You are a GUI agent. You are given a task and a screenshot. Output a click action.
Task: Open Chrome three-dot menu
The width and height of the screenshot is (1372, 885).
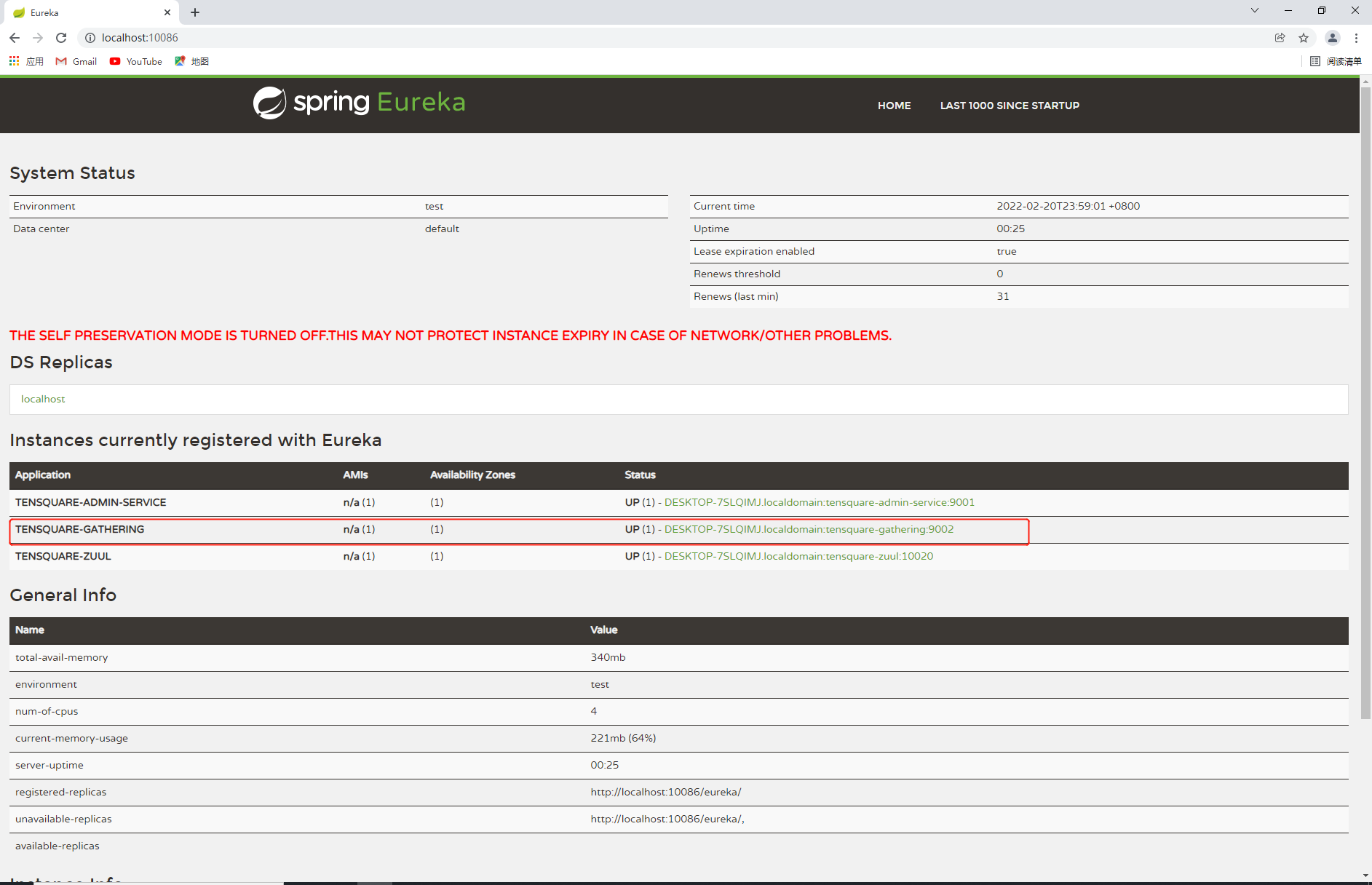[1356, 38]
